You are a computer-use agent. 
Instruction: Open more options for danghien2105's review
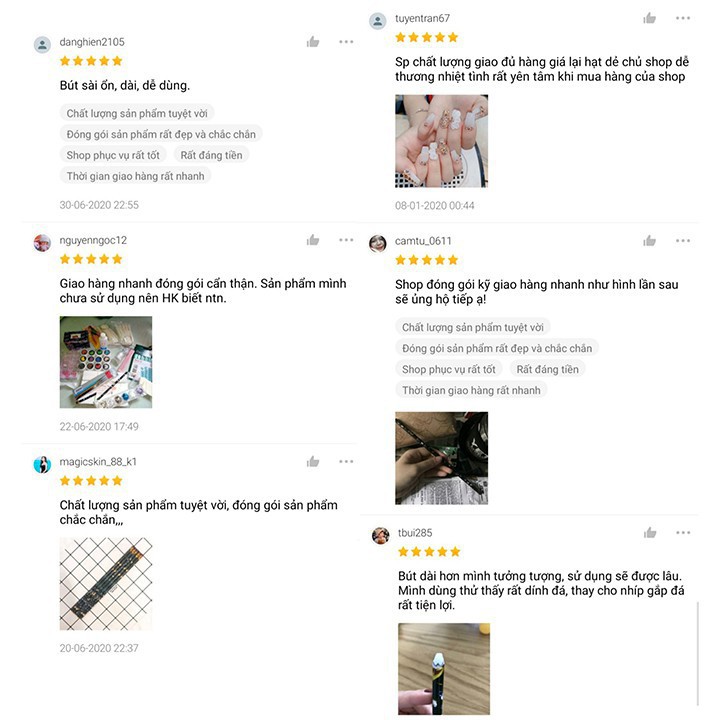[346, 42]
